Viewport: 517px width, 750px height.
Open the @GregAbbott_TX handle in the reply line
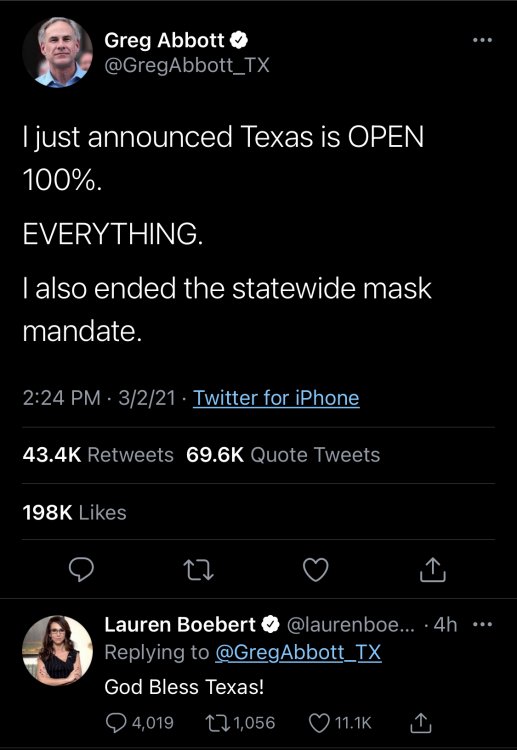pyautogui.click(x=298, y=652)
